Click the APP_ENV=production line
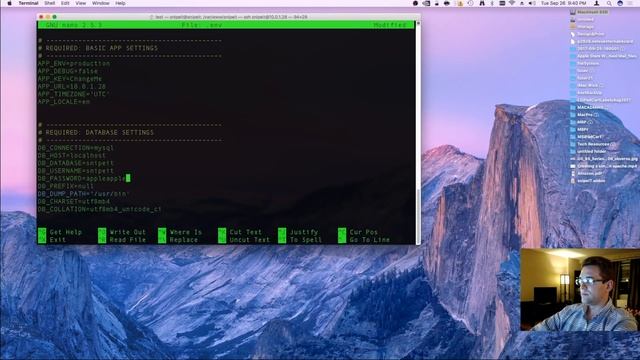This screenshot has height=360, width=640. (x=74, y=64)
